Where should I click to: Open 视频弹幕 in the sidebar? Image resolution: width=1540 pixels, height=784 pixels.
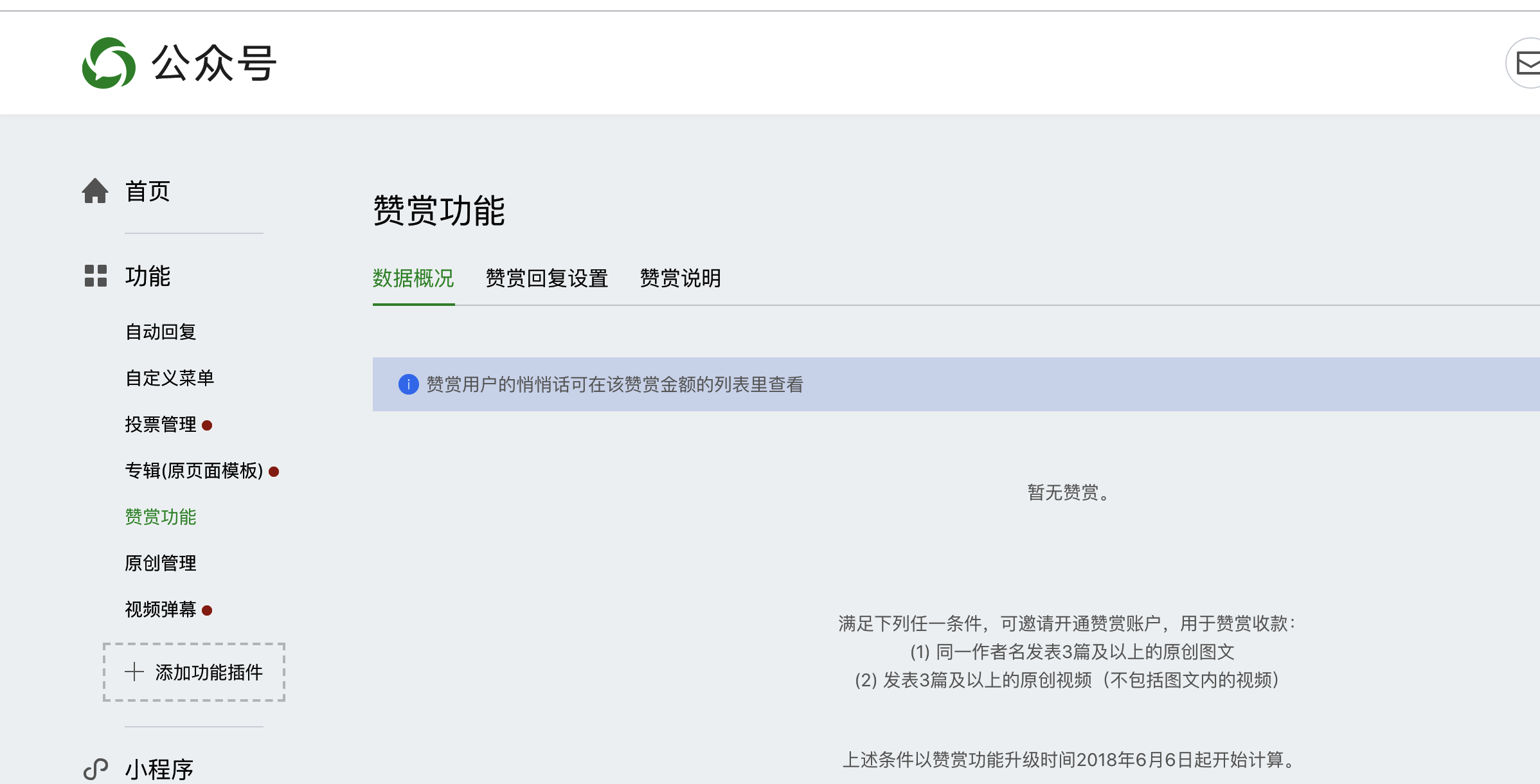(x=161, y=609)
